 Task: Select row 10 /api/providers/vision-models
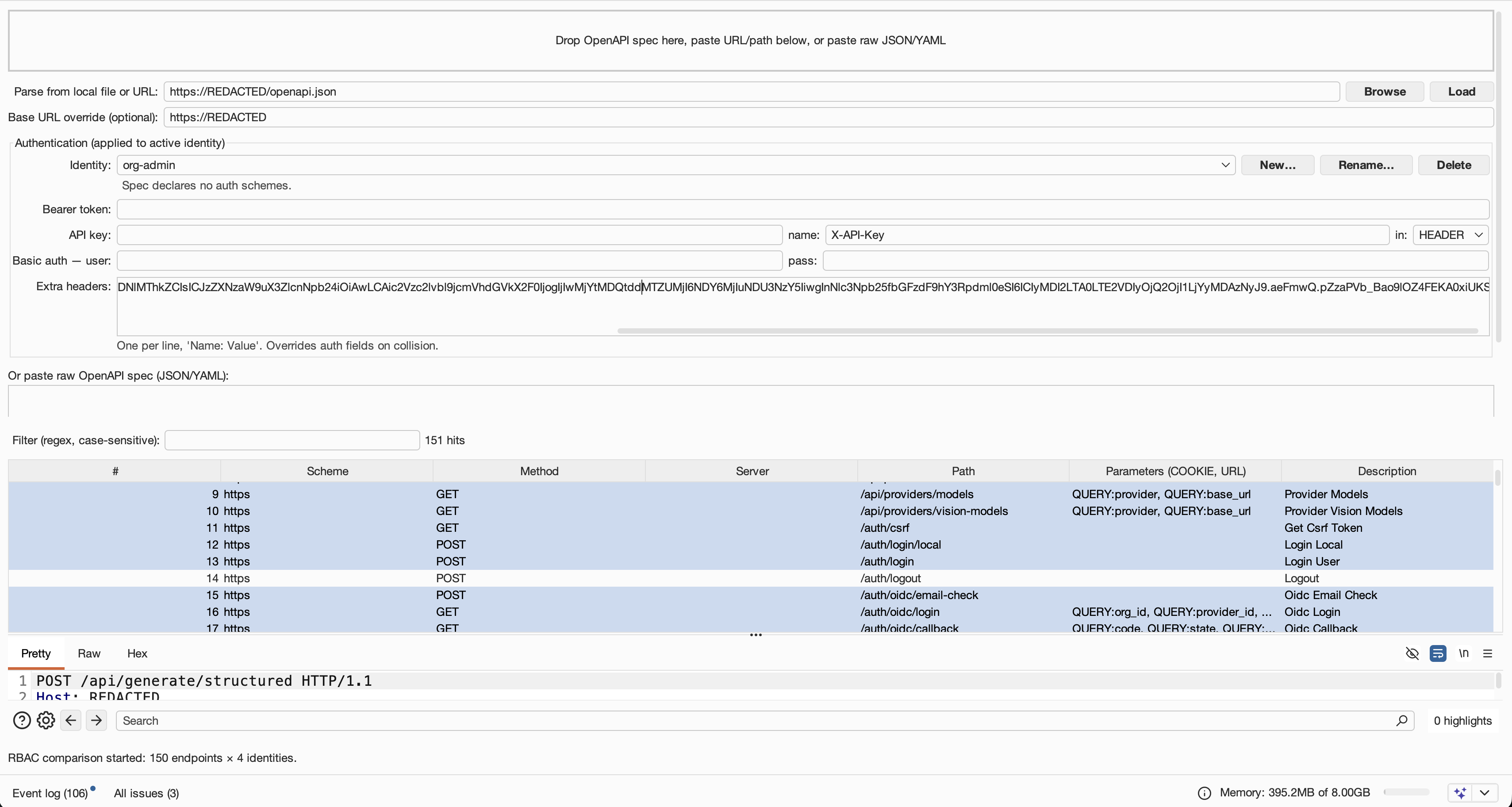751,511
